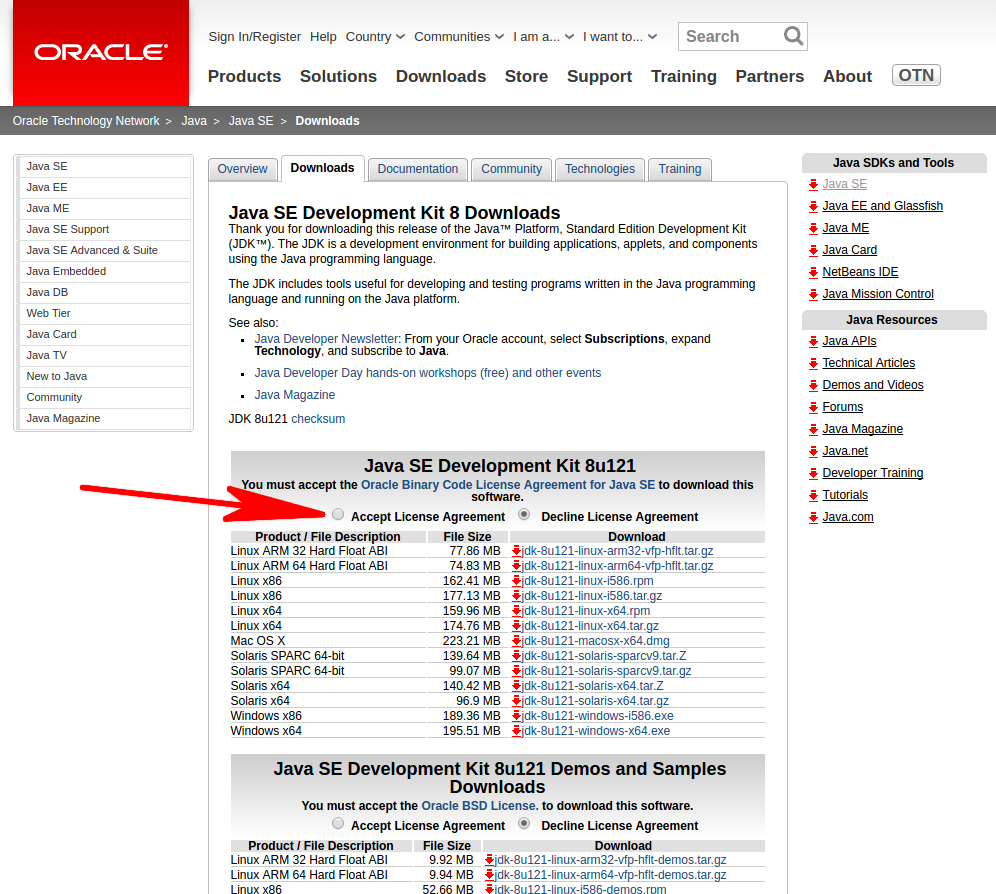
Task: Click red arrow icon beside Technical Articles
Action: (813, 363)
